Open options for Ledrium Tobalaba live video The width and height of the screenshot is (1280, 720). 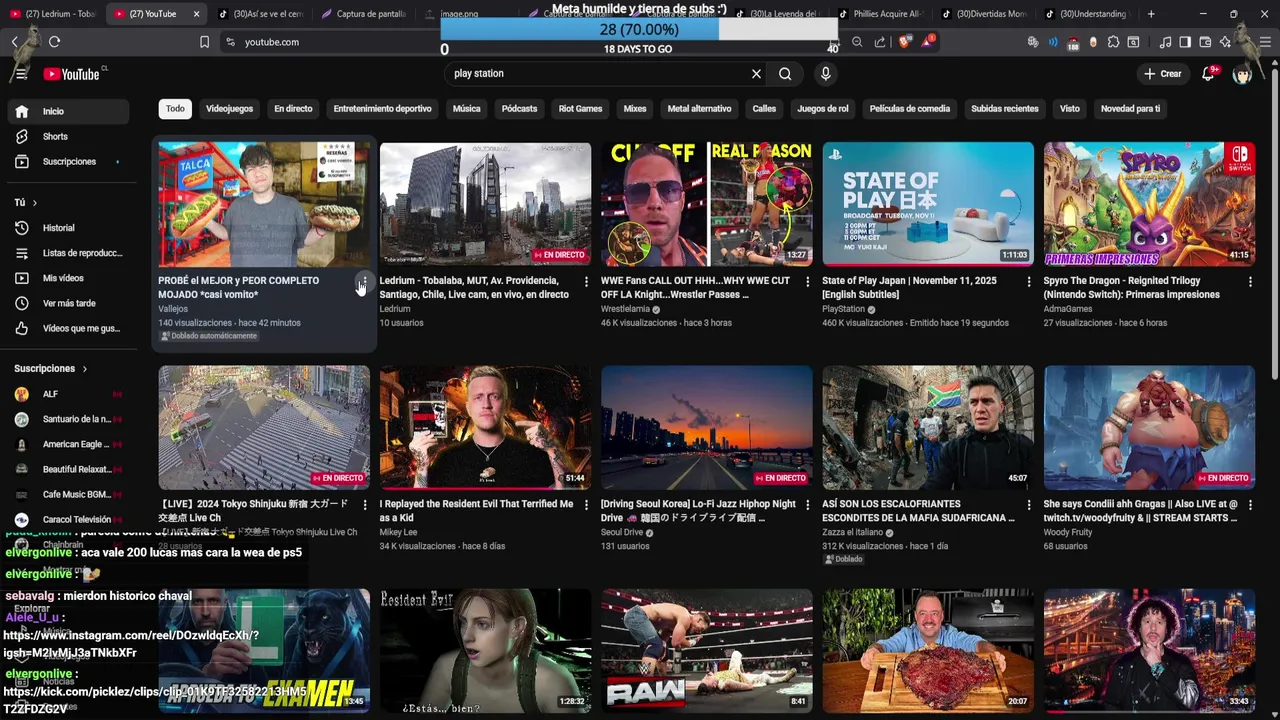pos(586,282)
